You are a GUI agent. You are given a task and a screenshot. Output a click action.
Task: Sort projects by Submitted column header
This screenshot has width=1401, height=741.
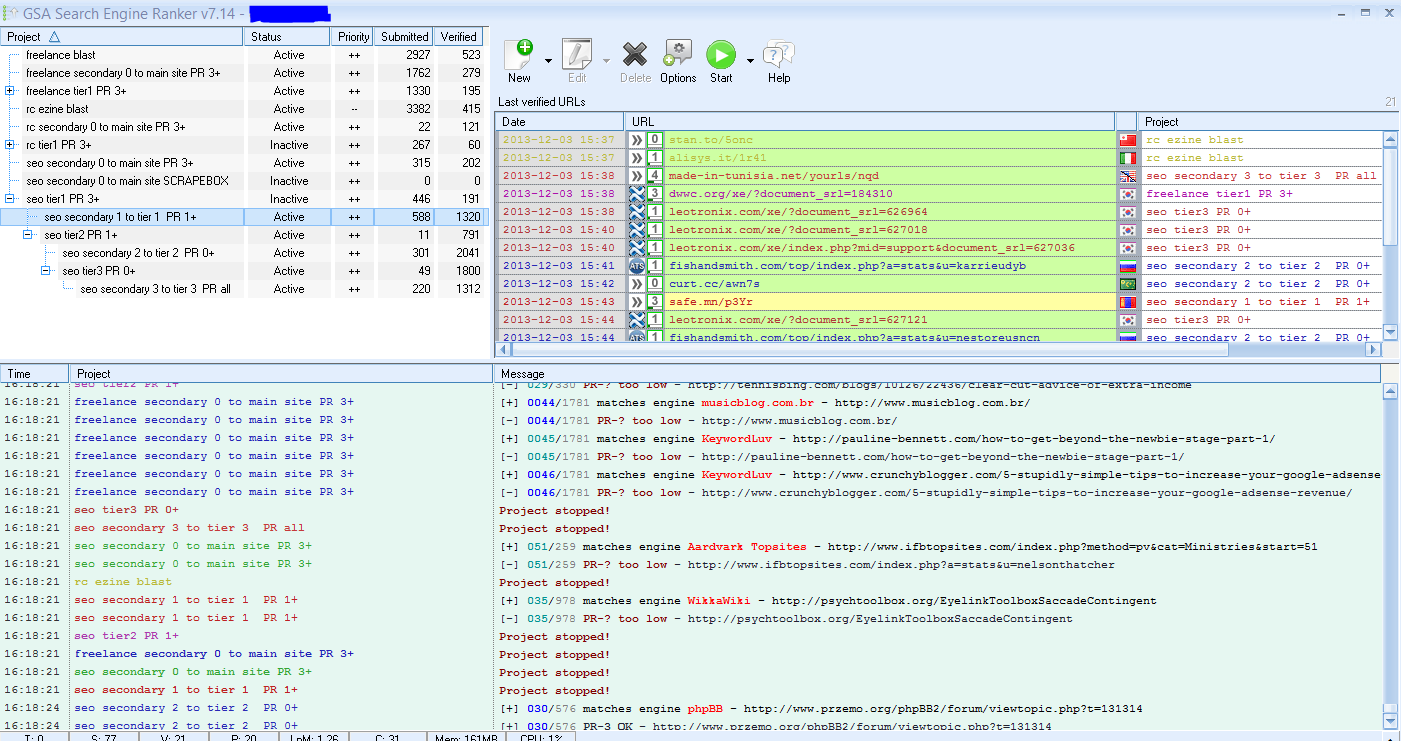pos(404,37)
